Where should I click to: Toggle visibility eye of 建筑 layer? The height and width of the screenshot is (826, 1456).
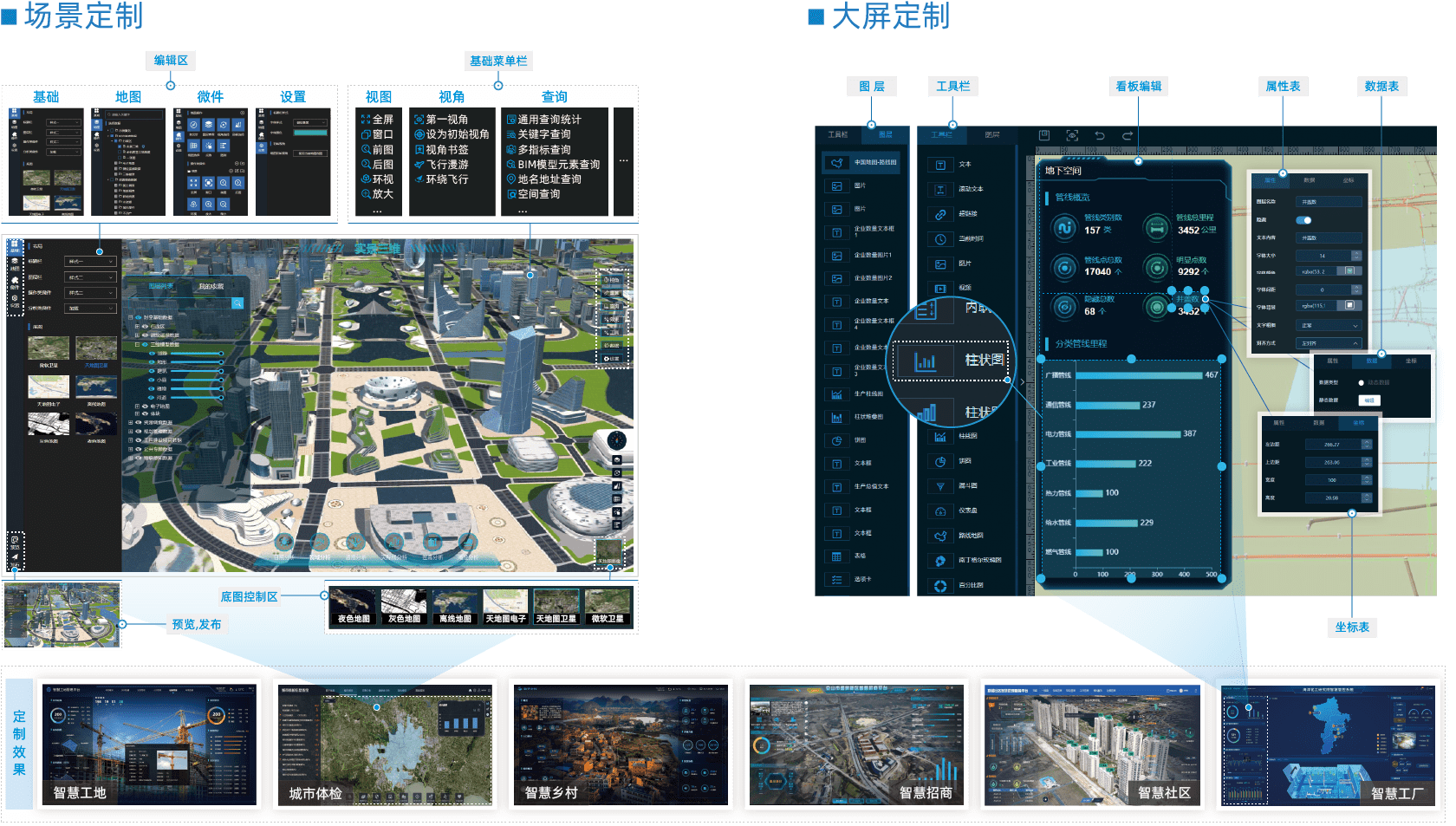point(152,371)
